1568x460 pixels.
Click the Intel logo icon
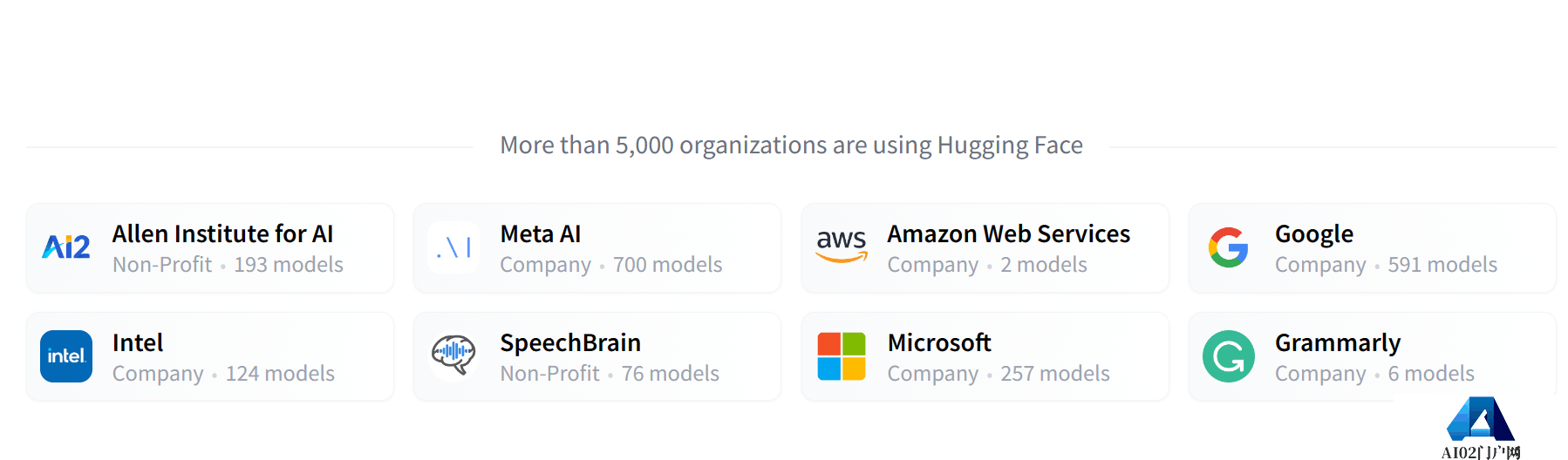click(x=66, y=356)
